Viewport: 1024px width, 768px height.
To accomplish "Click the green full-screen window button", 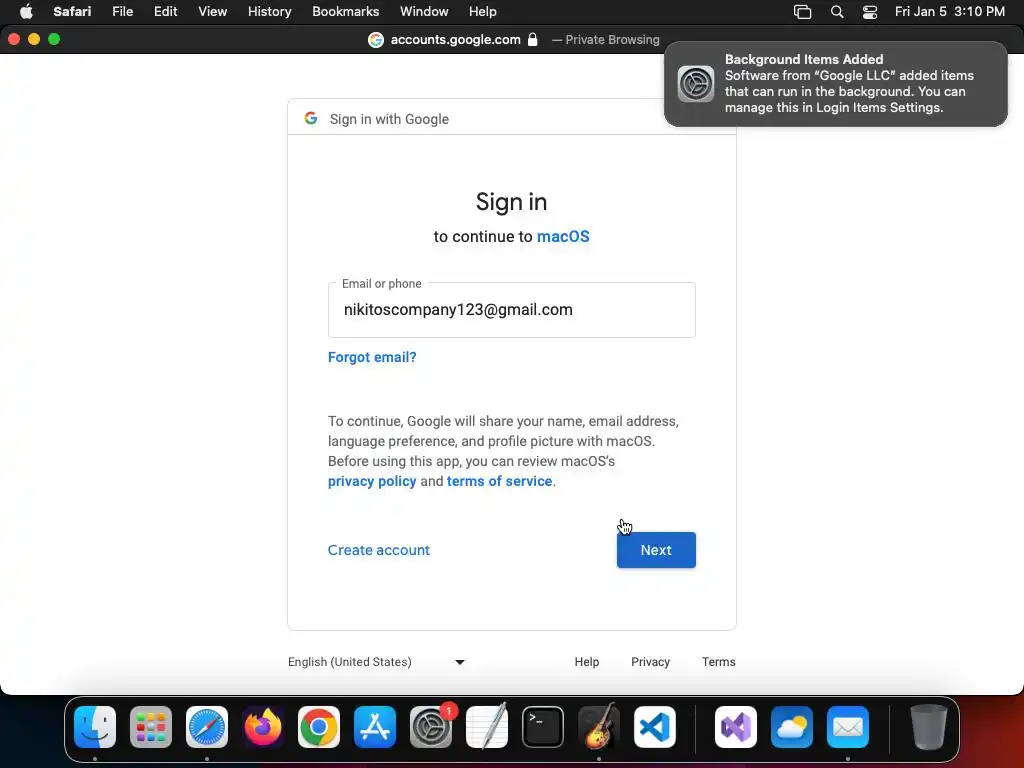I will 54,39.
